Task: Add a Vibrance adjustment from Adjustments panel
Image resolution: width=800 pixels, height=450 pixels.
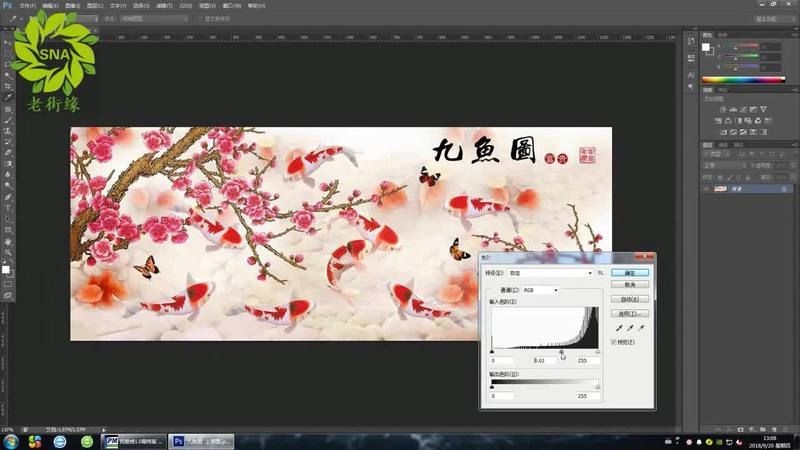Action: point(763,109)
